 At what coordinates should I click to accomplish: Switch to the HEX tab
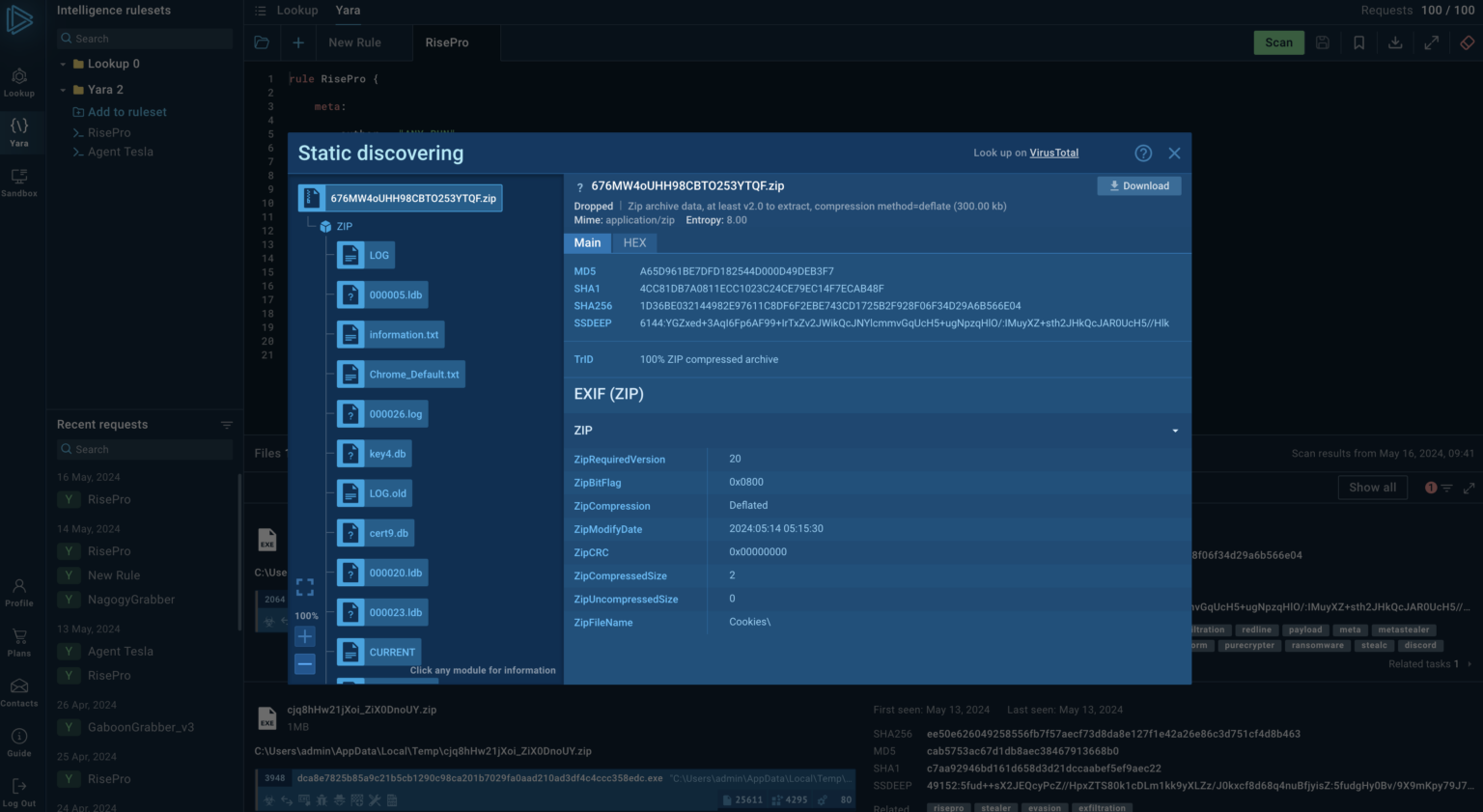click(x=634, y=242)
